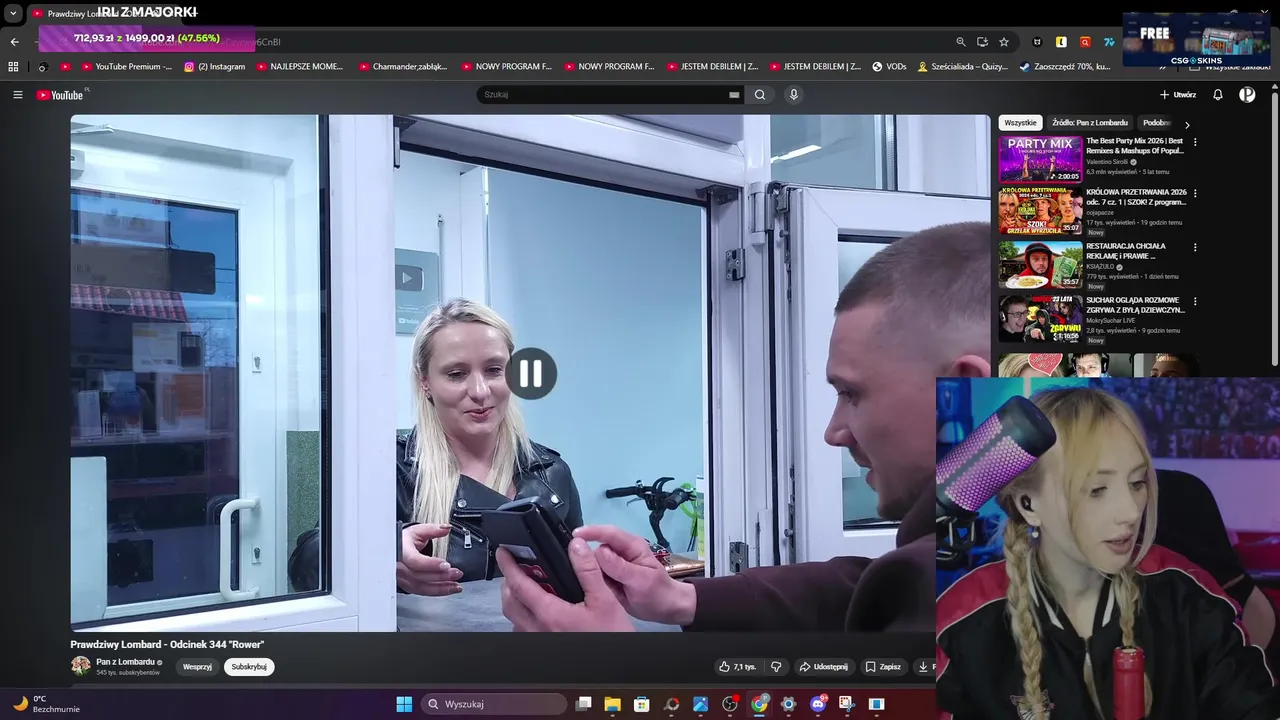This screenshot has width=1280, height=720.
Task: Open '(2) Instagram' bookmark
Action: point(215,67)
